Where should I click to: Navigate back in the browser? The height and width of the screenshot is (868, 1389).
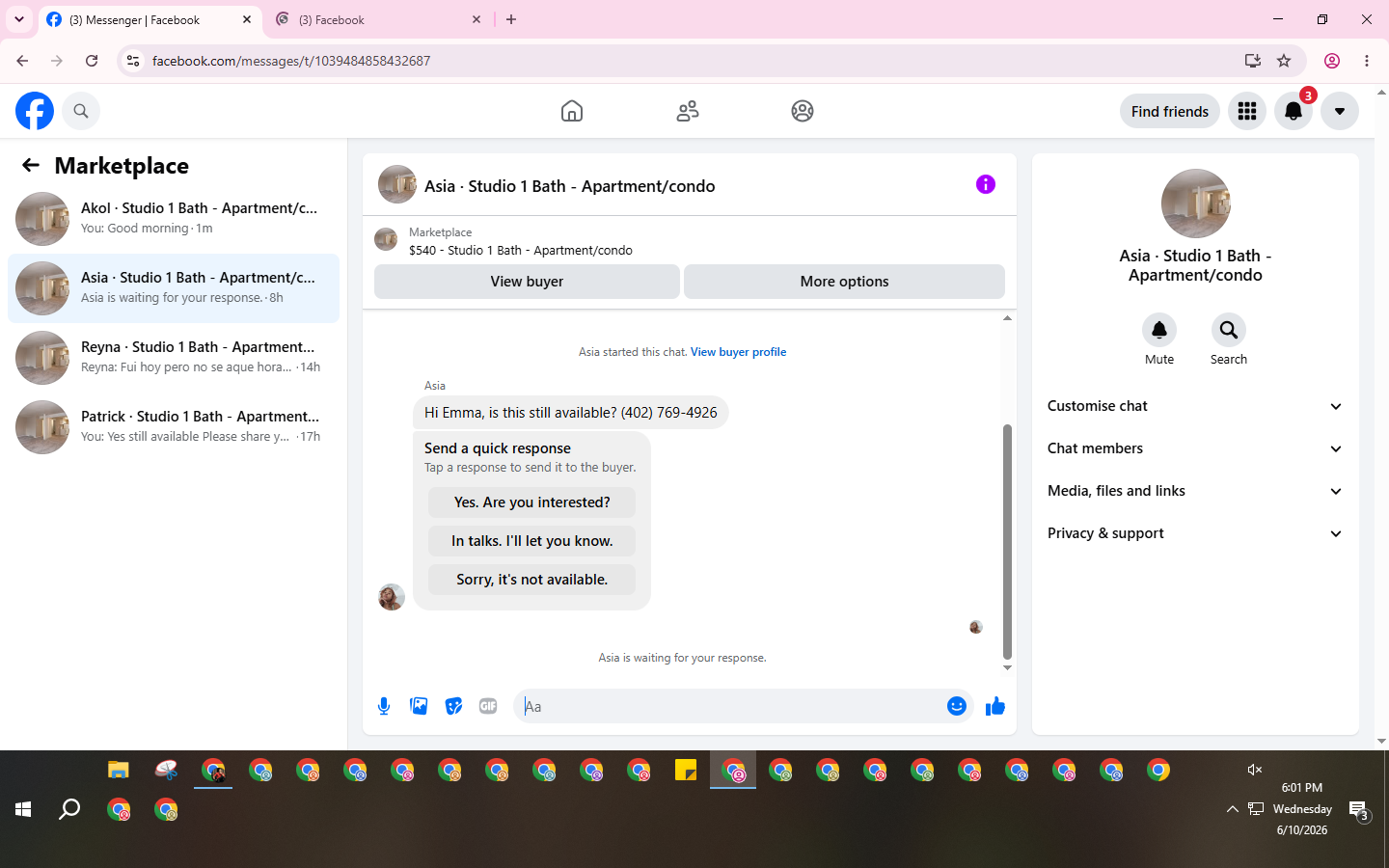point(22,61)
